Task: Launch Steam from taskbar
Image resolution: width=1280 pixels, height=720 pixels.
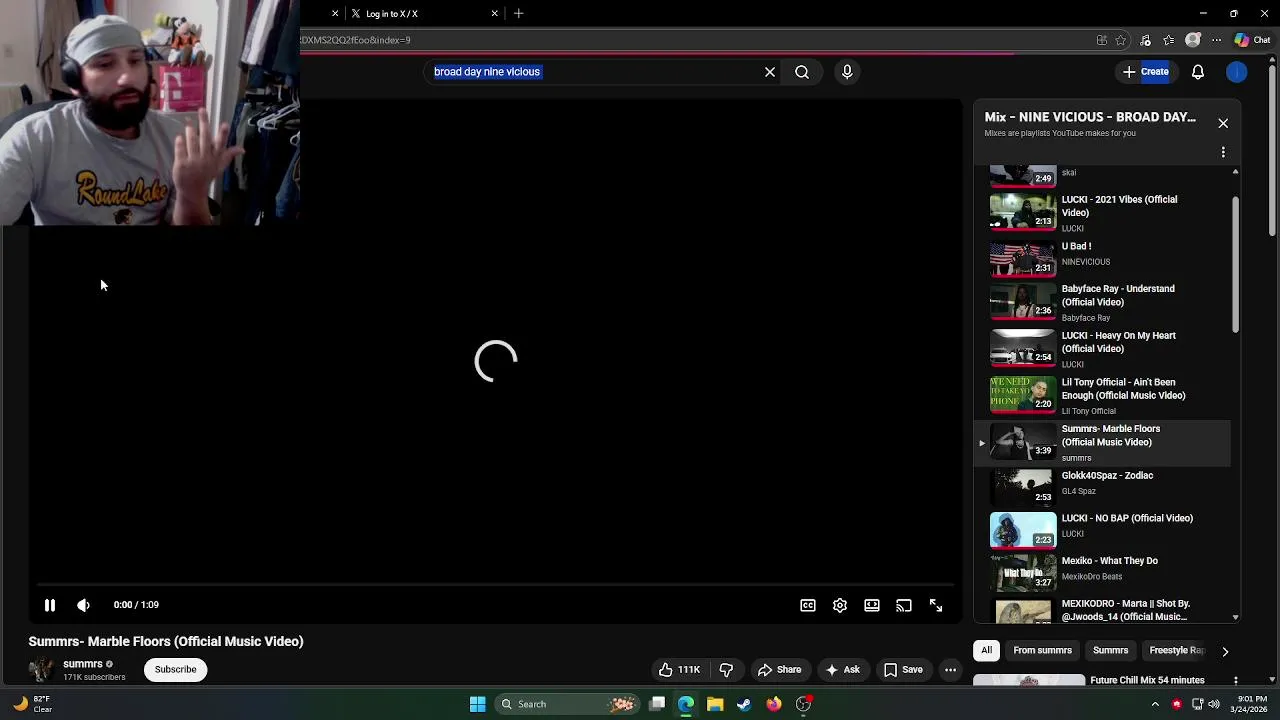Action: click(x=744, y=704)
